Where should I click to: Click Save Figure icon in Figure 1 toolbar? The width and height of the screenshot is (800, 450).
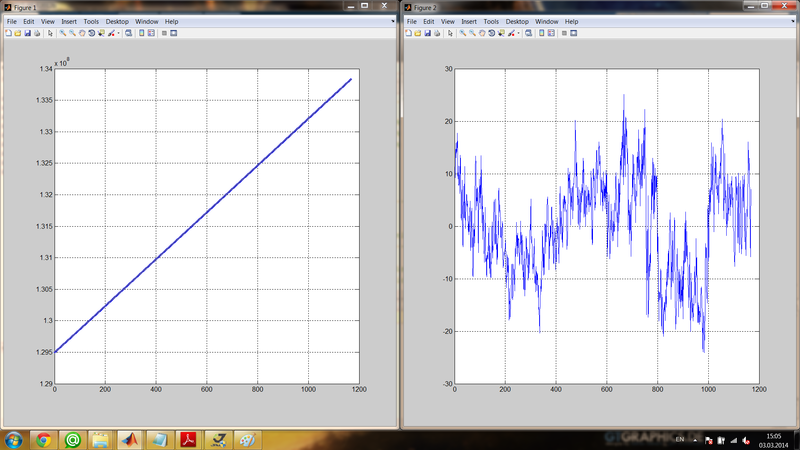point(27,33)
